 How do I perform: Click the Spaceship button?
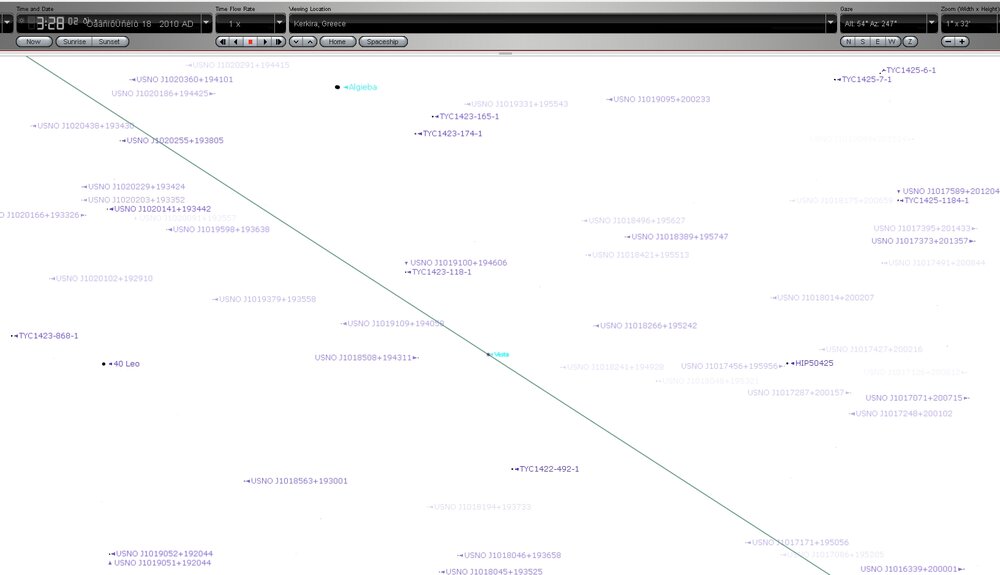click(x=383, y=42)
